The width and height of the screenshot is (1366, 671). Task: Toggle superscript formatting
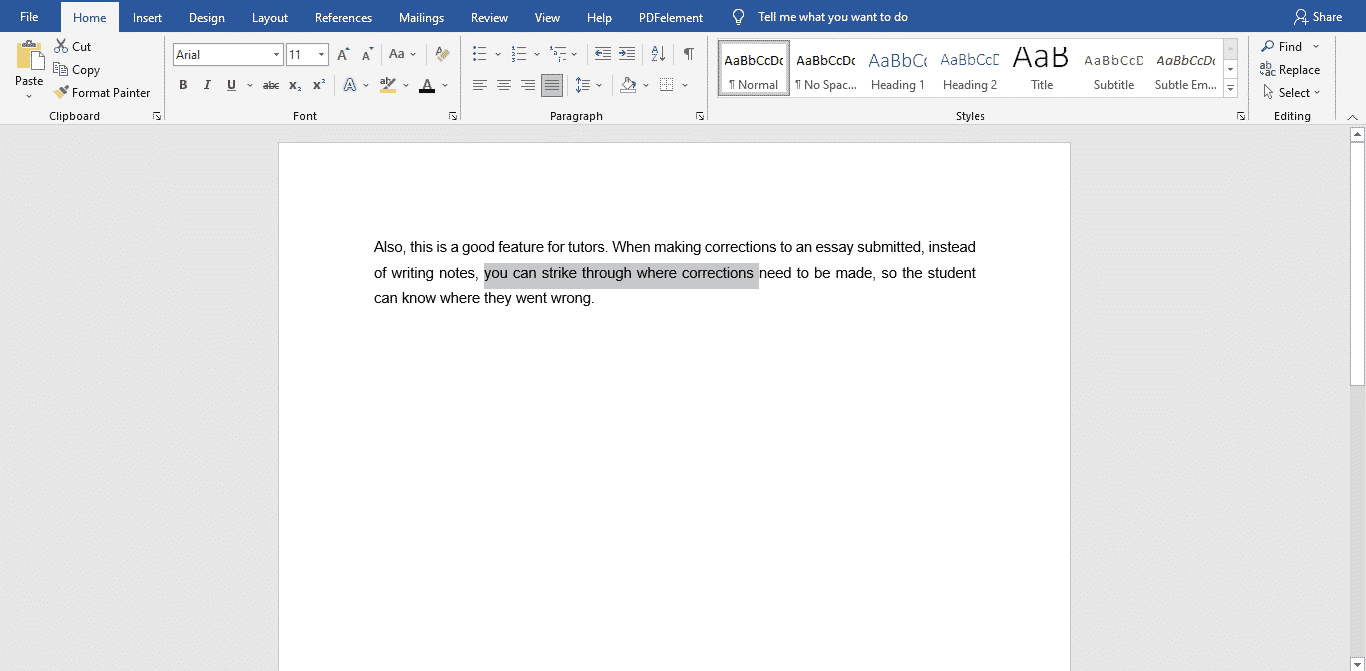point(318,85)
